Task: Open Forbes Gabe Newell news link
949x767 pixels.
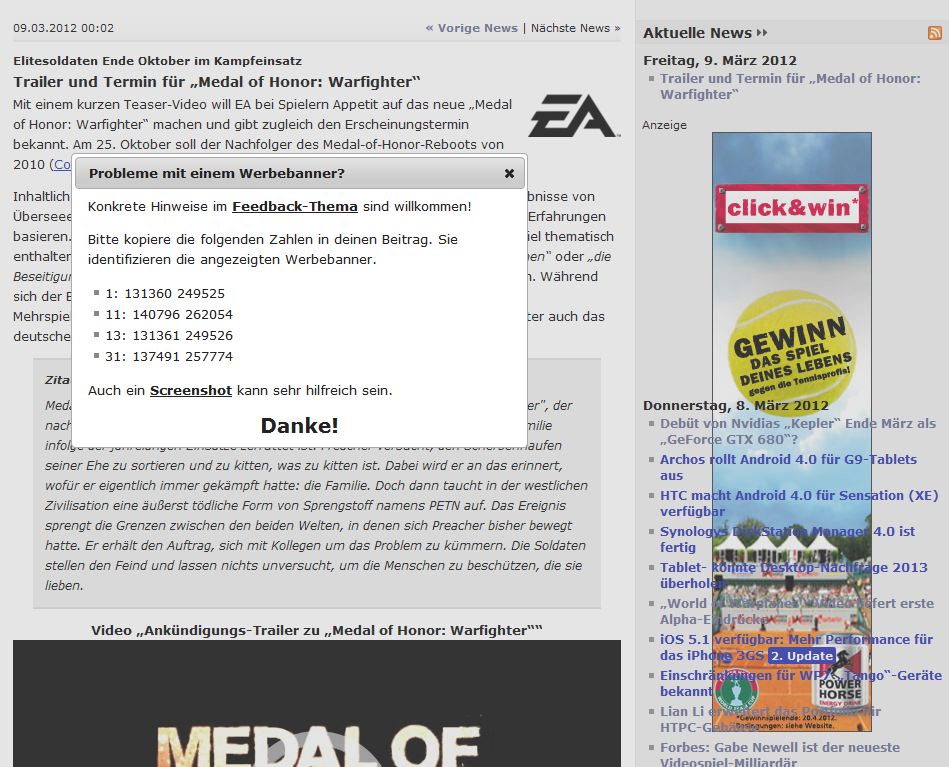Action: 780,755
